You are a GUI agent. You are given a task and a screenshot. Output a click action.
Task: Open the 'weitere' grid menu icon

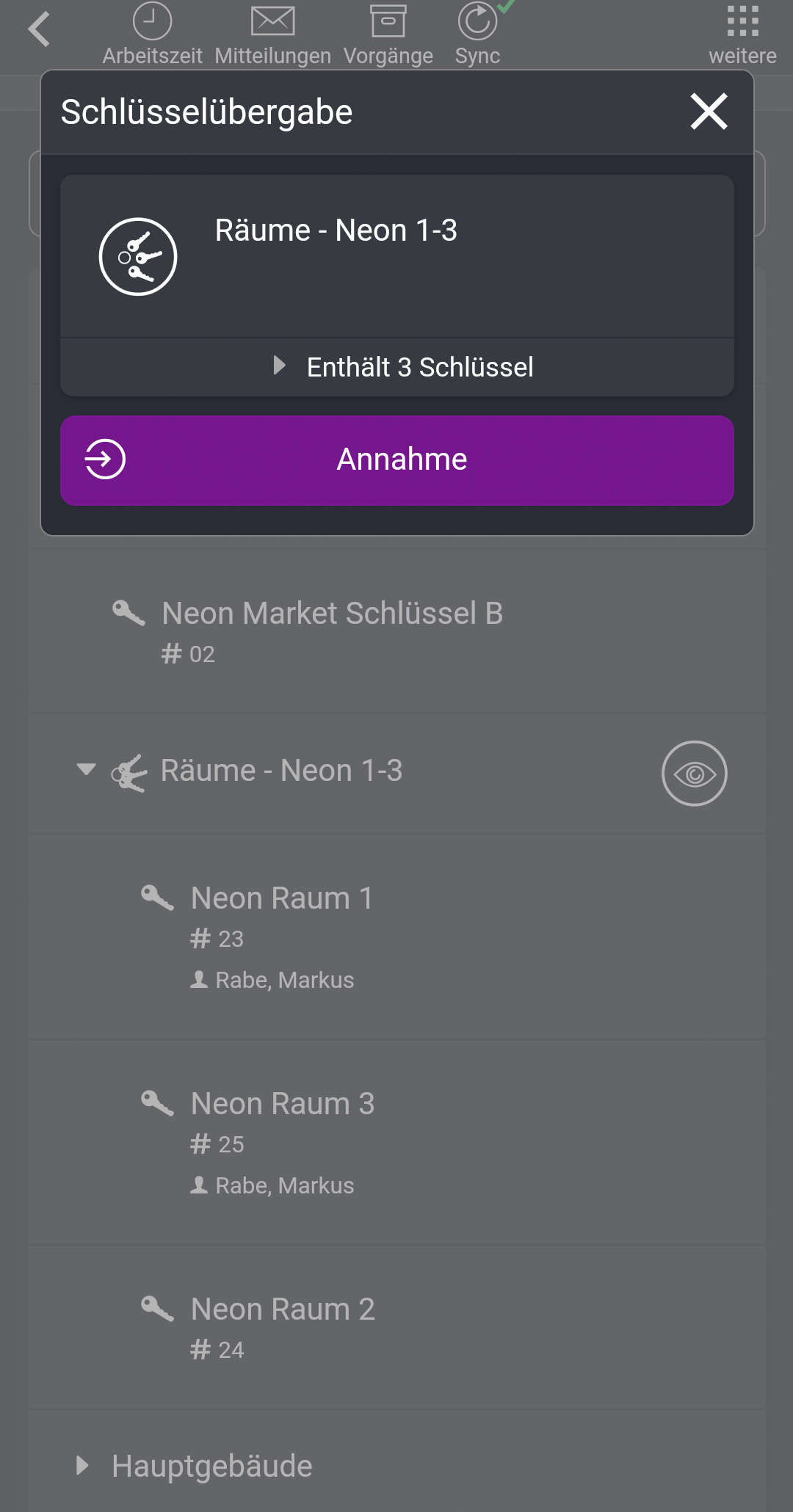click(x=744, y=21)
